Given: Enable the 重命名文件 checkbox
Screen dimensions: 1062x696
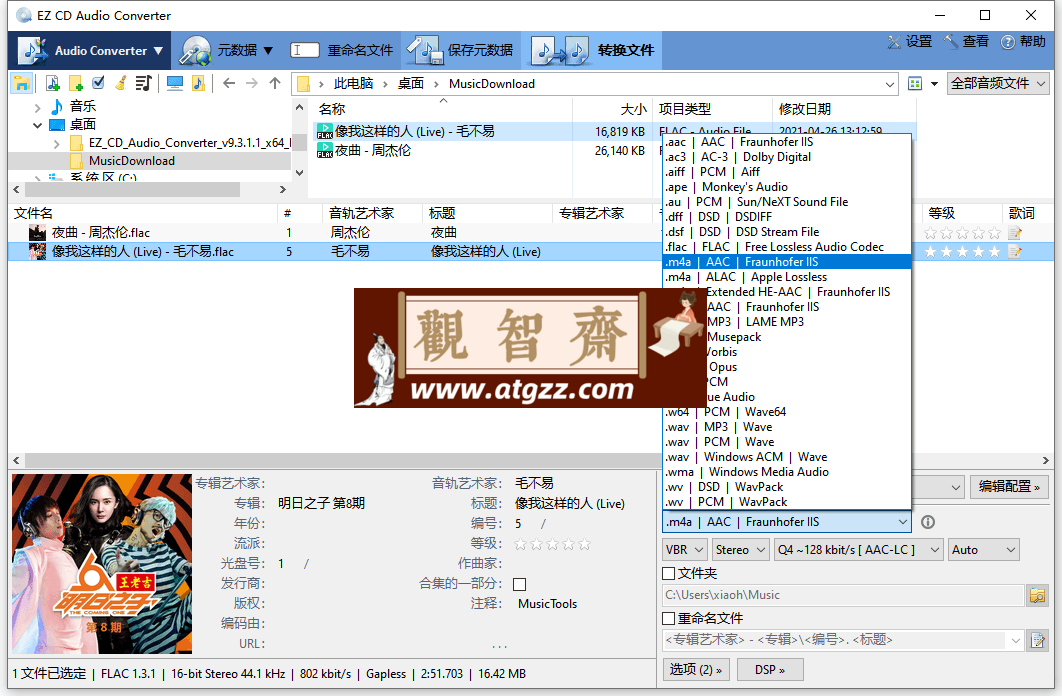Looking at the screenshot, I should (x=668, y=618).
